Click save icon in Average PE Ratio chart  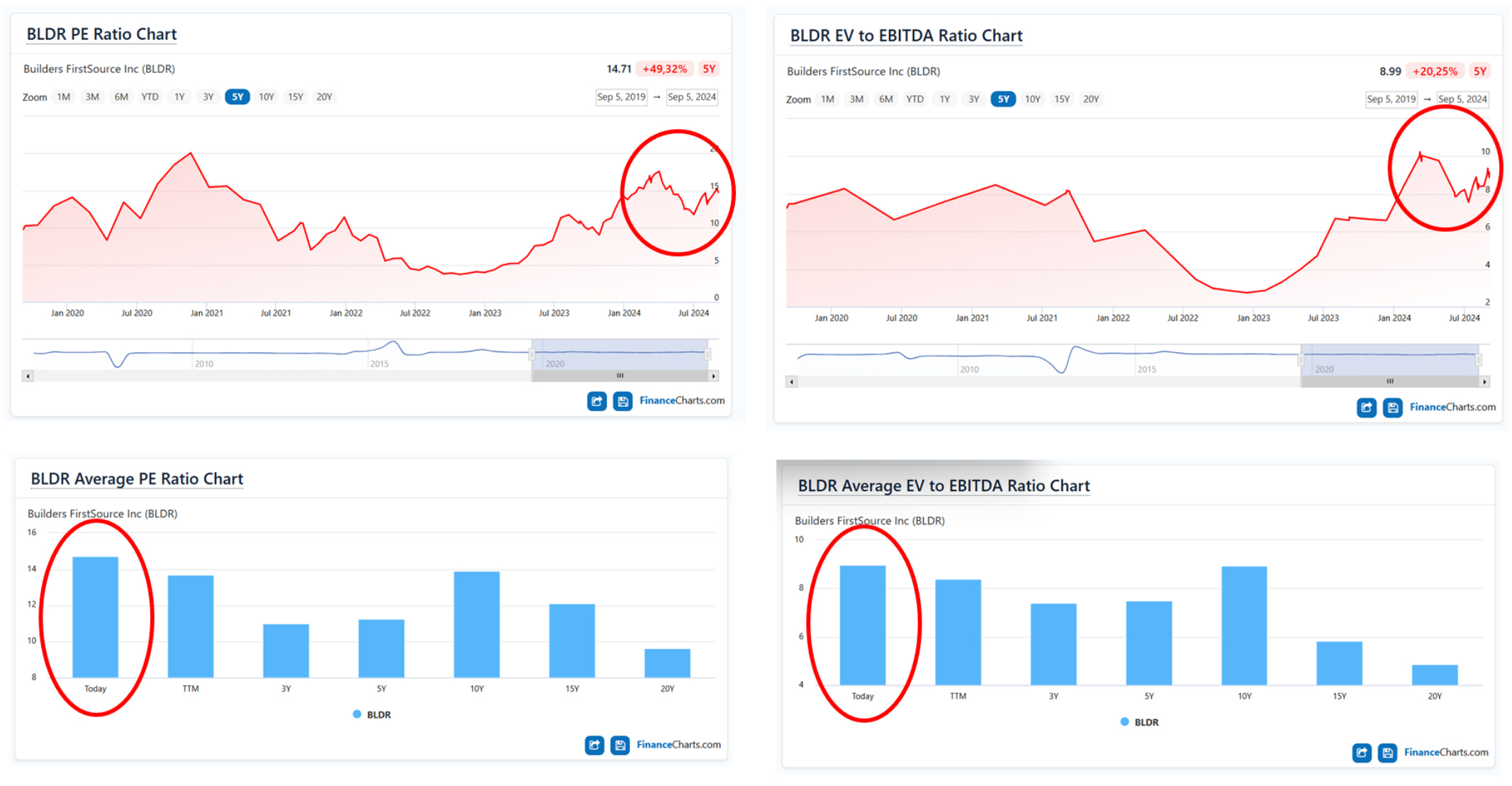[x=620, y=745]
